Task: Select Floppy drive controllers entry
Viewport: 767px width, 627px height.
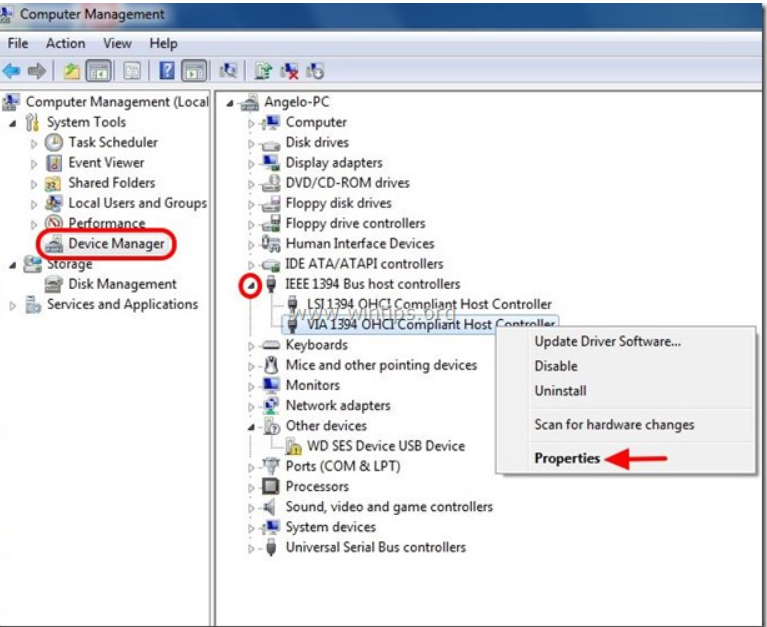Action: tap(356, 223)
